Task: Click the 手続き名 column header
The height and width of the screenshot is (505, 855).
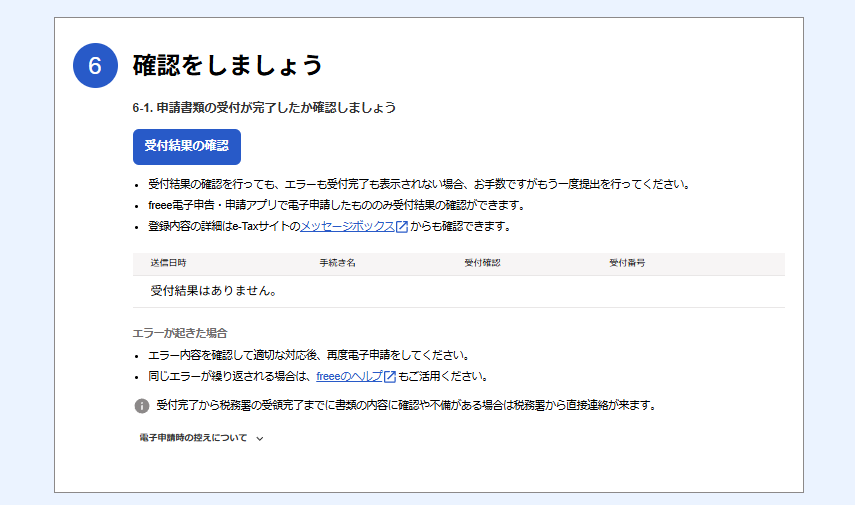Action: coord(338,263)
